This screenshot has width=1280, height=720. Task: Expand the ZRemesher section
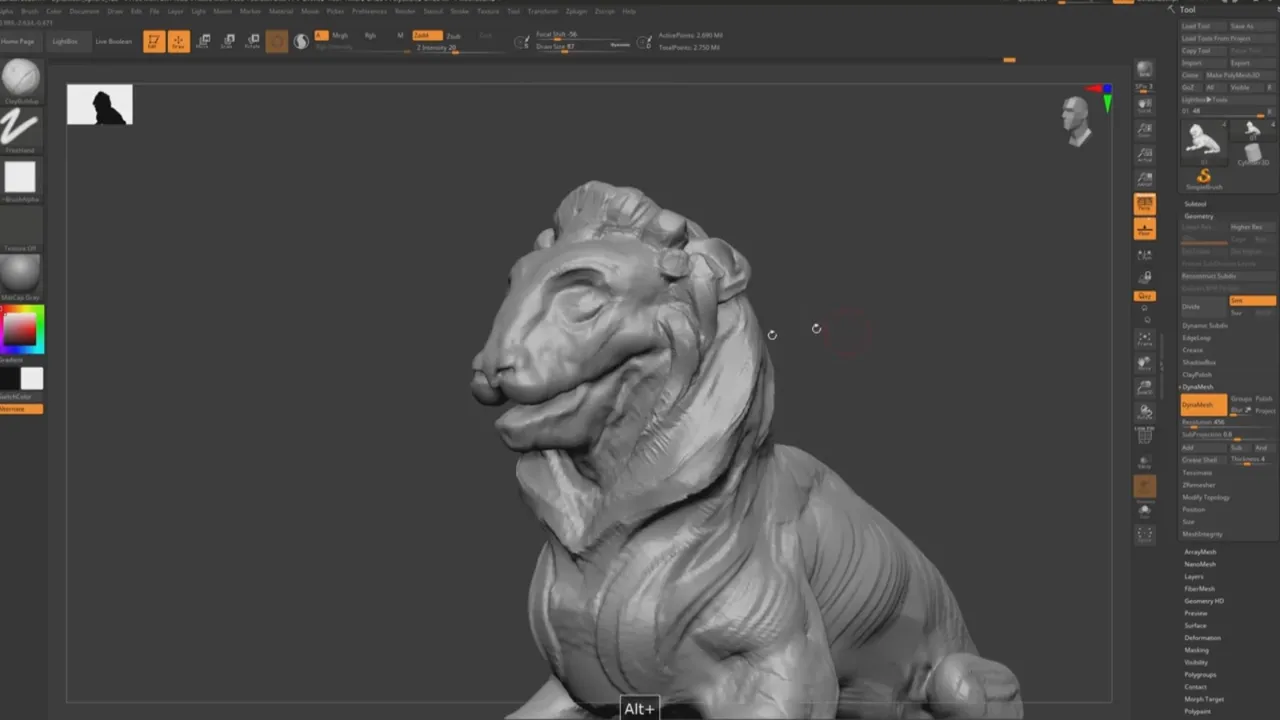coord(1197,485)
